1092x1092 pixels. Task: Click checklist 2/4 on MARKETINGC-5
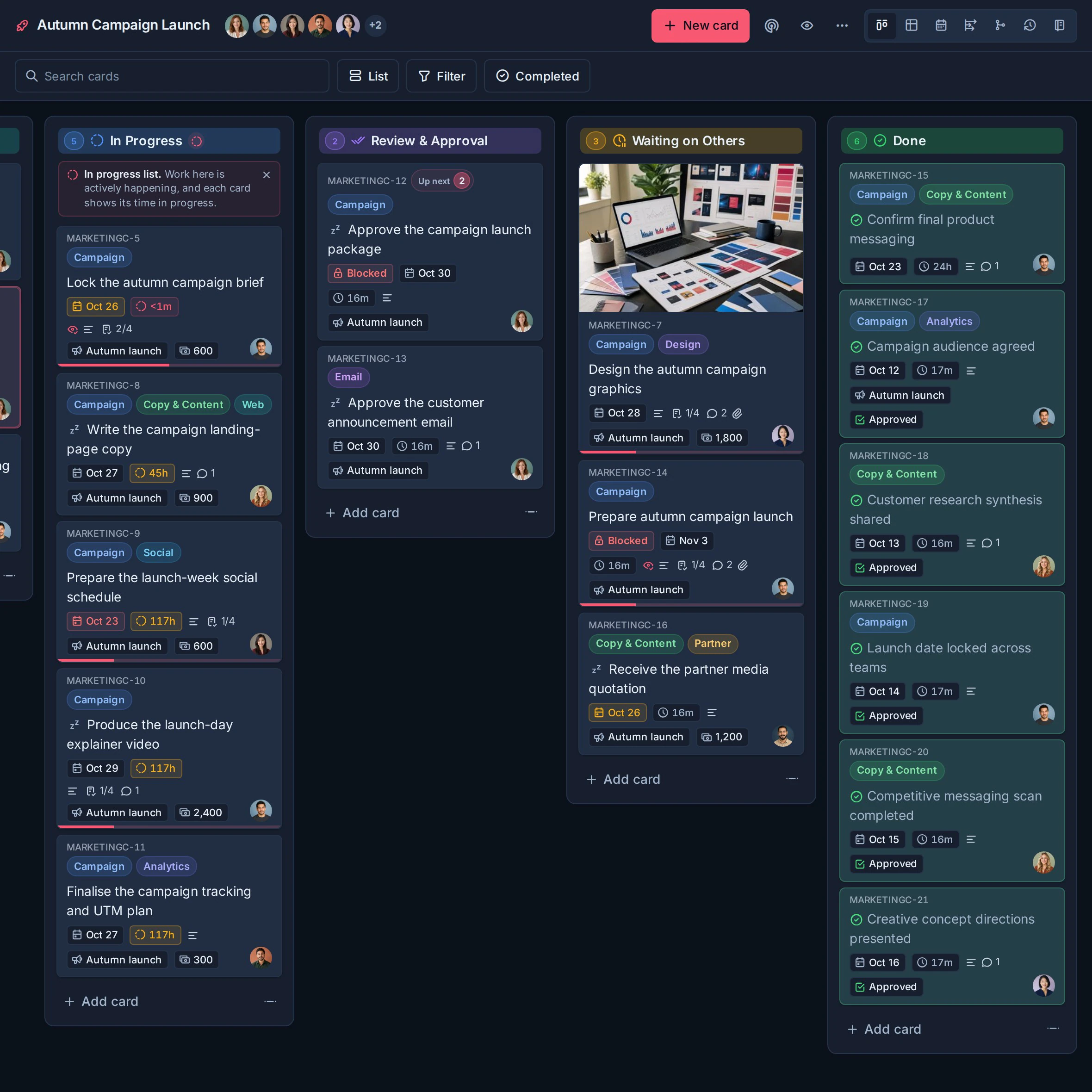(117, 329)
